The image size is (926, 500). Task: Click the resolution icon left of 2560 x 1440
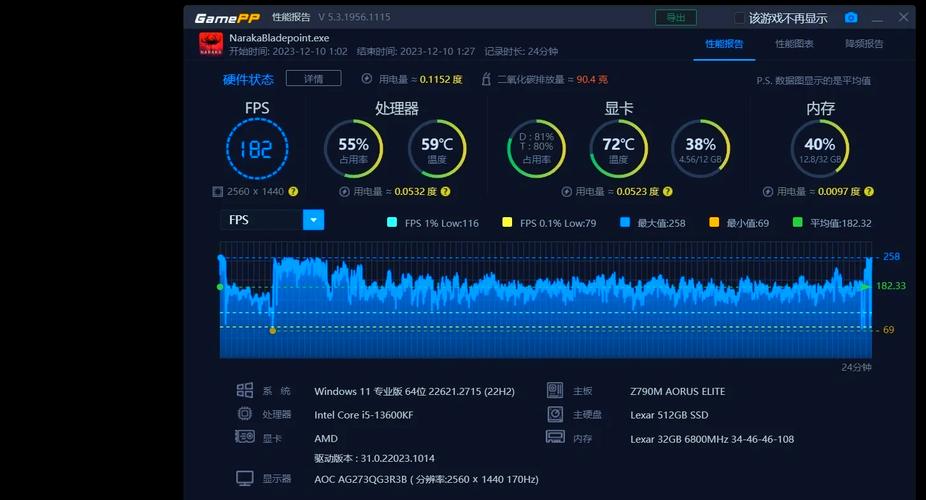(x=217, y=191)
